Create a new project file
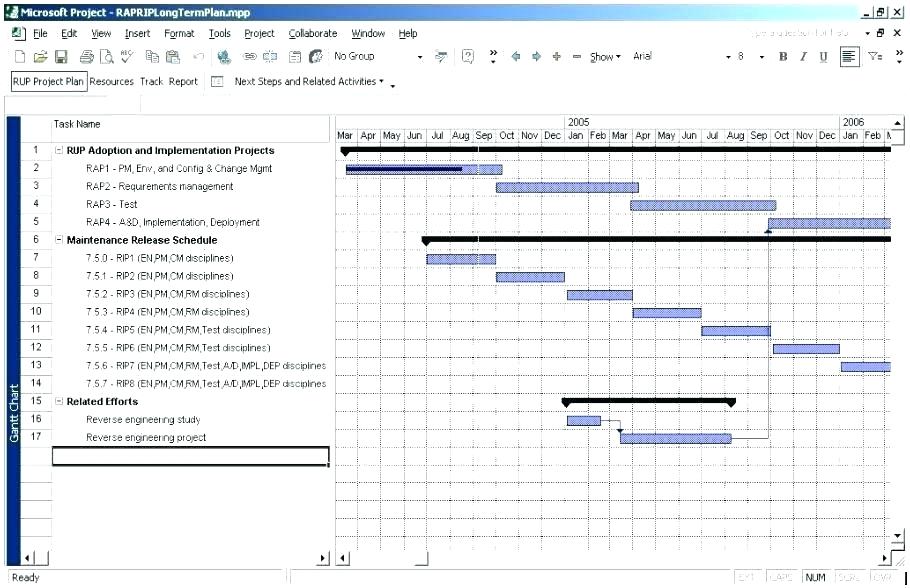The height and width of the screenshot is (588, 910). [20, 56]
